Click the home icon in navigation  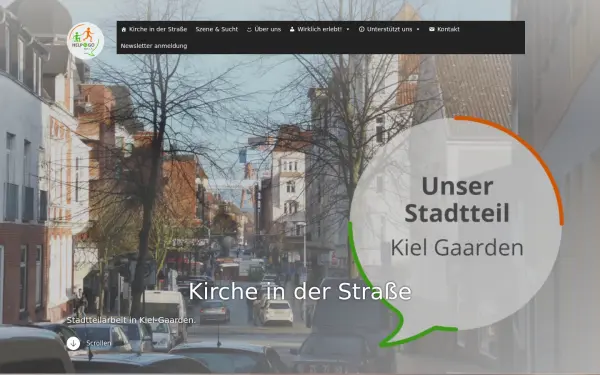(x=124, y=29)
